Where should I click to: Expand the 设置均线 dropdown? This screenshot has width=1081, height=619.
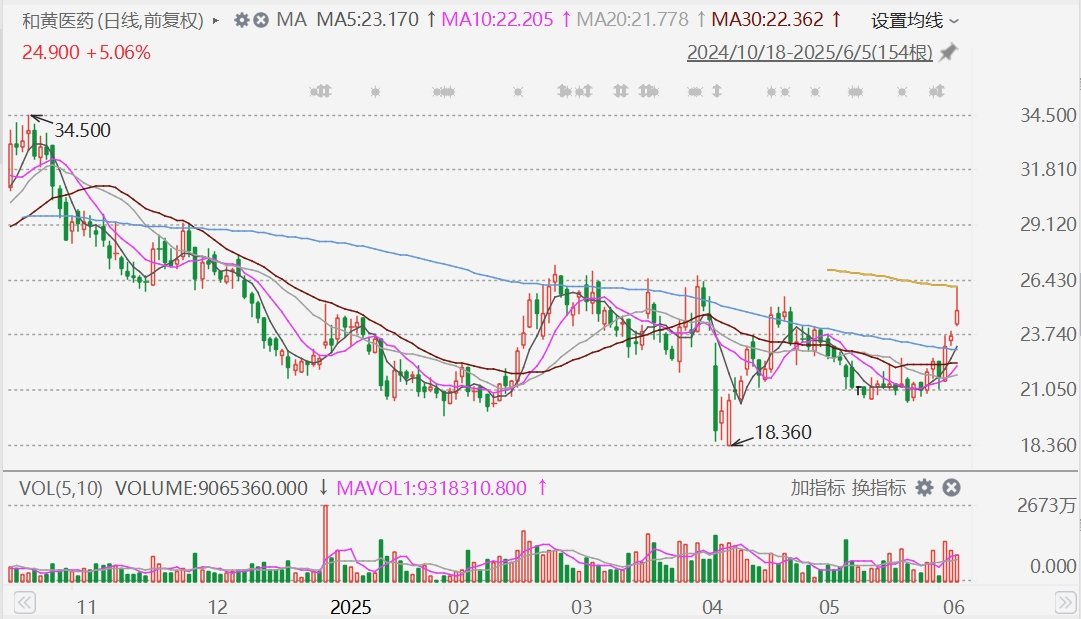click(x=914, y=21)
